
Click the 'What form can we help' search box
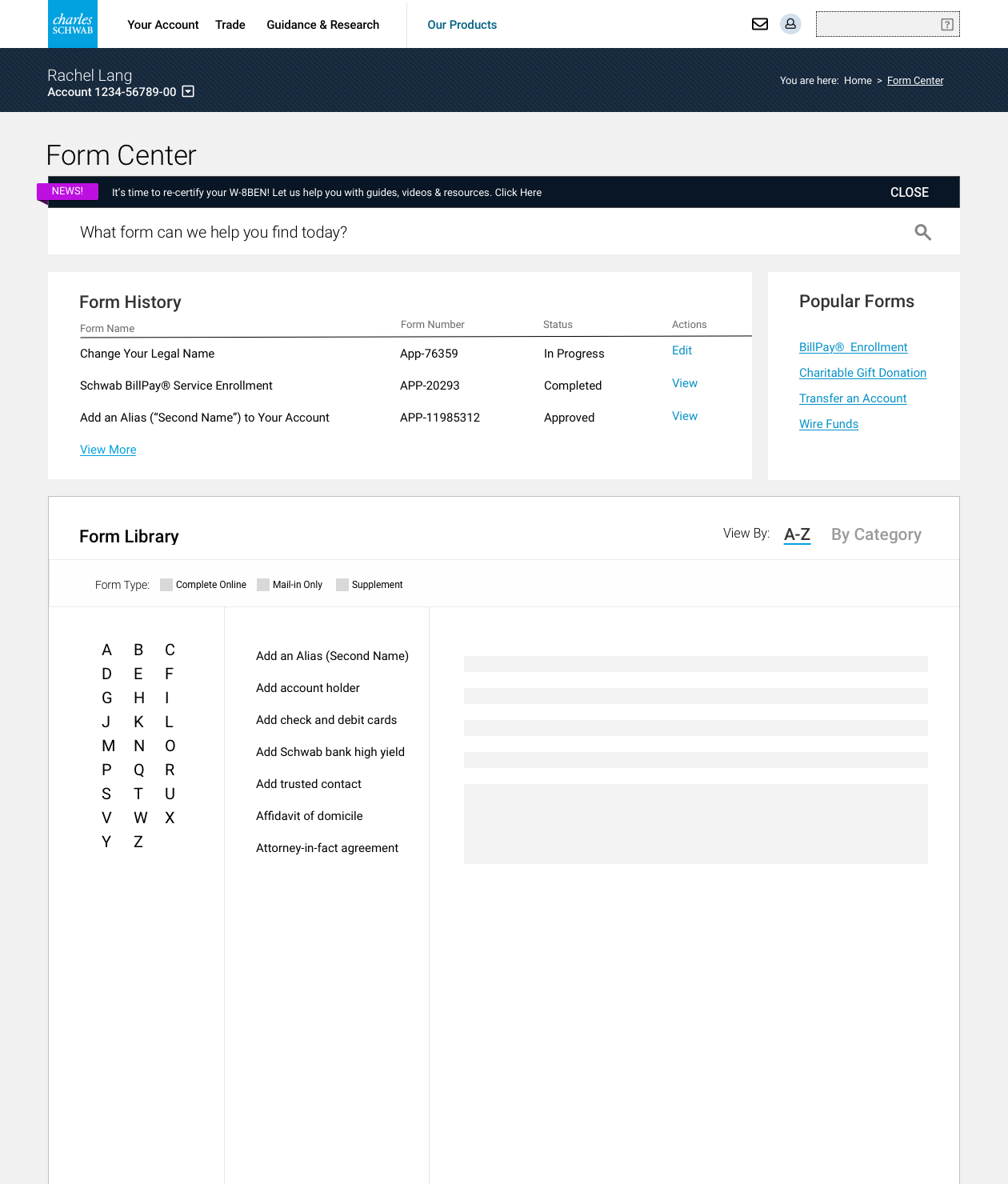click(504, 232)
